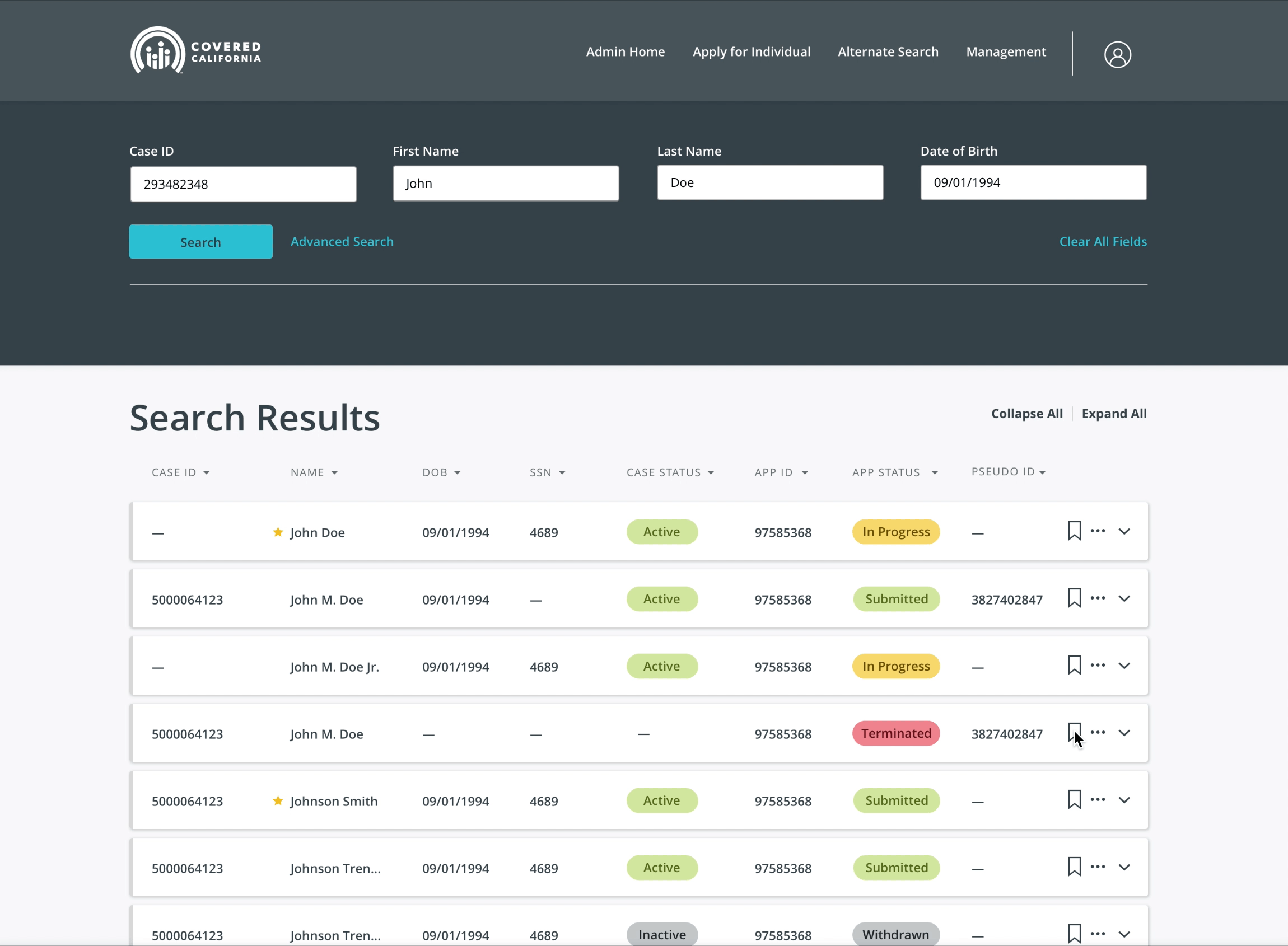The image size is (1288, 946).
Task: Expand the Submitted John M. Doe row
Action: pyautogui.click(x=1123, y=598)
